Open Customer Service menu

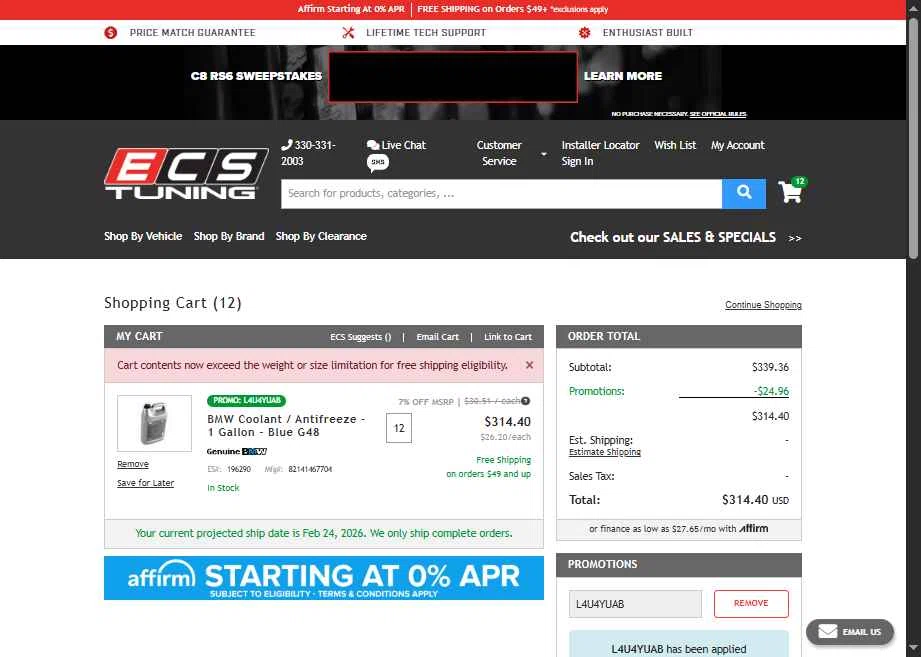499,153
